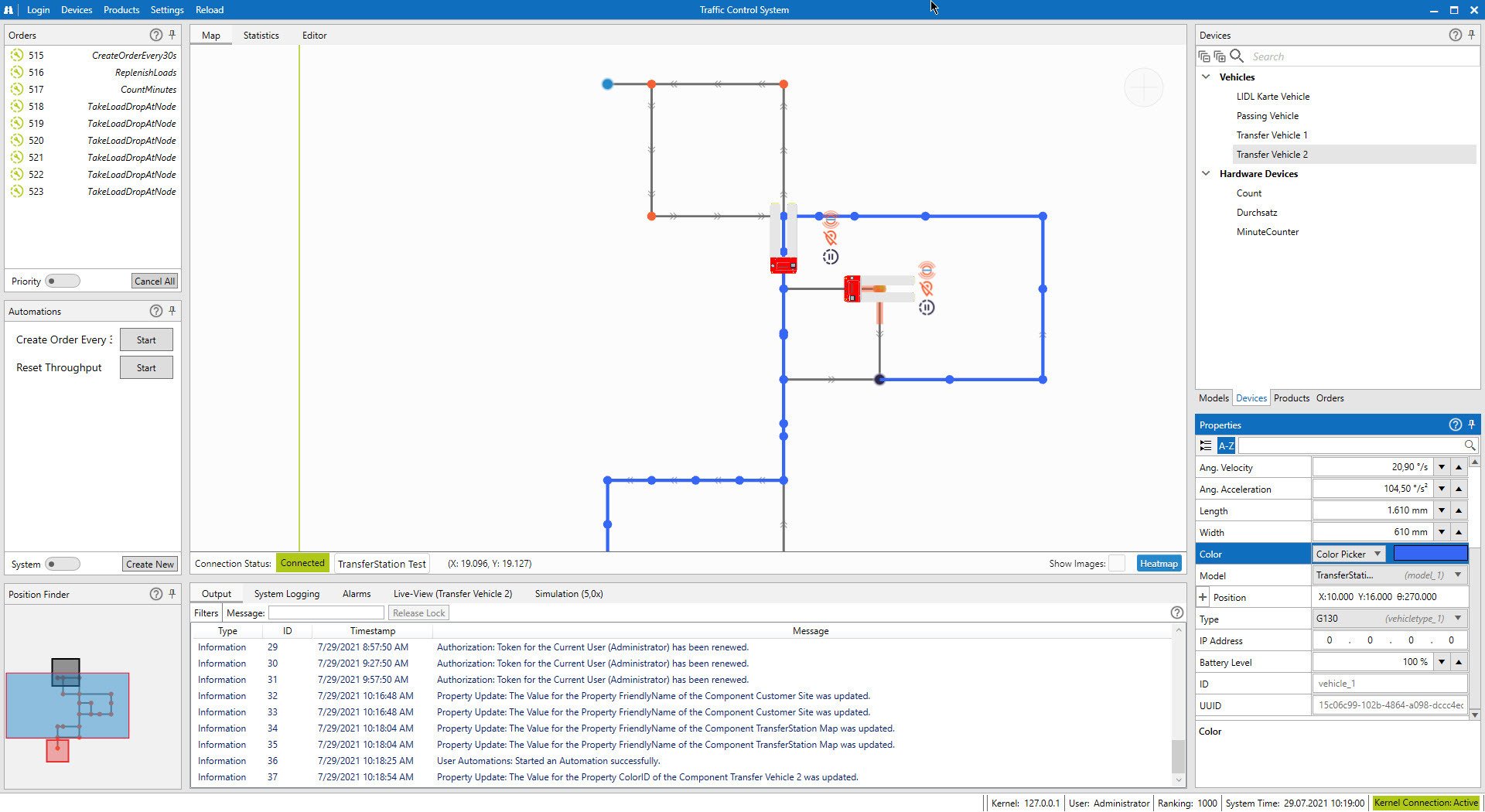
Task: Collapse the Vehicles tree group
Action: [1206, 77]
